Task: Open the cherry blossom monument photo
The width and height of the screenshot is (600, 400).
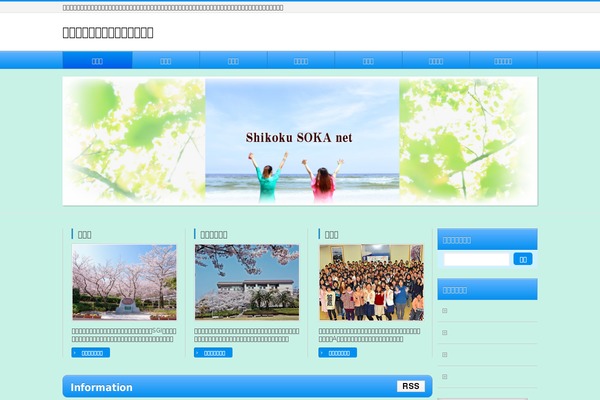Action: coord(124,282)
